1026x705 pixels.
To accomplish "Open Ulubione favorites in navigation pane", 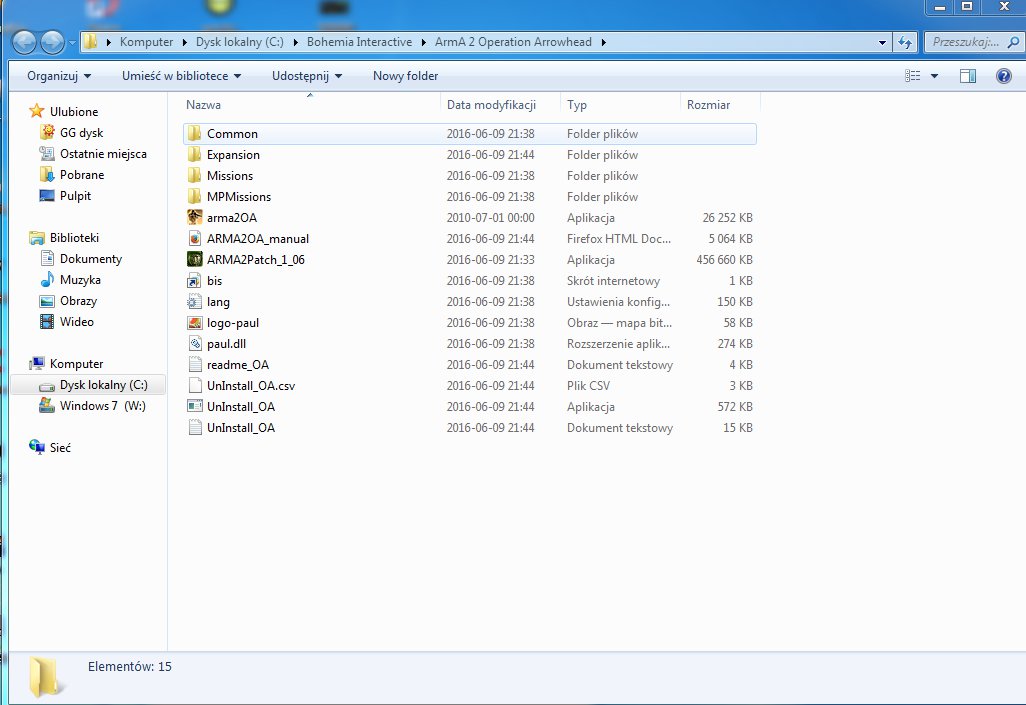I will click(73, 111).
